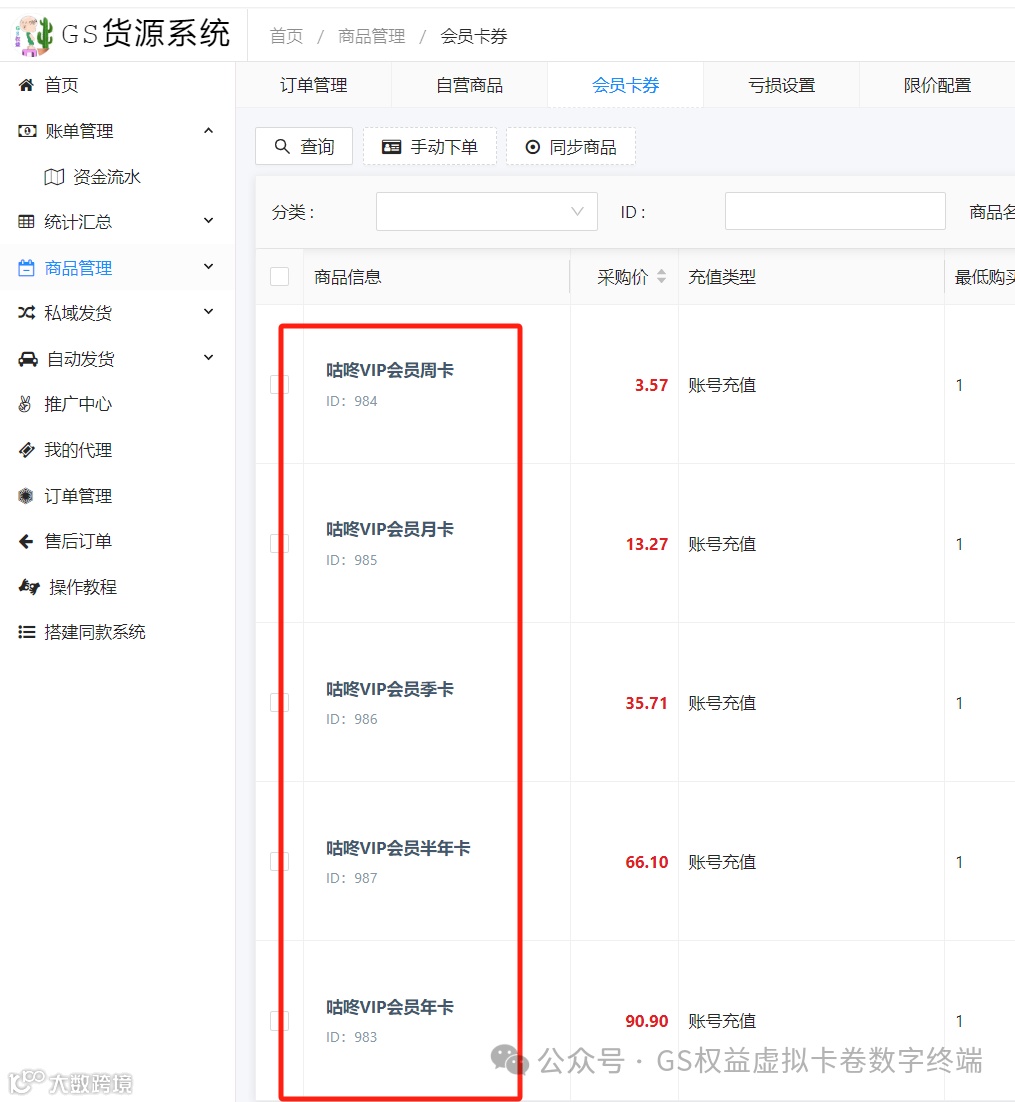
Task: Click the magnifier icon in 查询 button
Action: (x=282, y=146)
